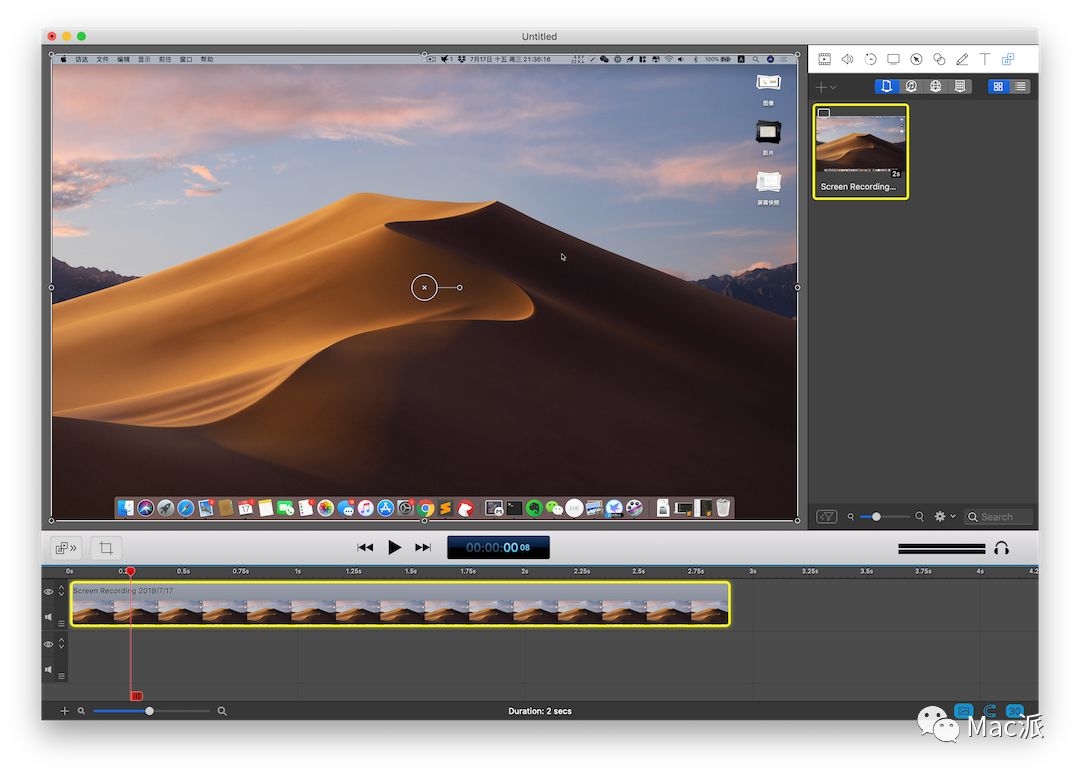Click the media filter funnel button

pyautogui.click(x=827, y=517)
